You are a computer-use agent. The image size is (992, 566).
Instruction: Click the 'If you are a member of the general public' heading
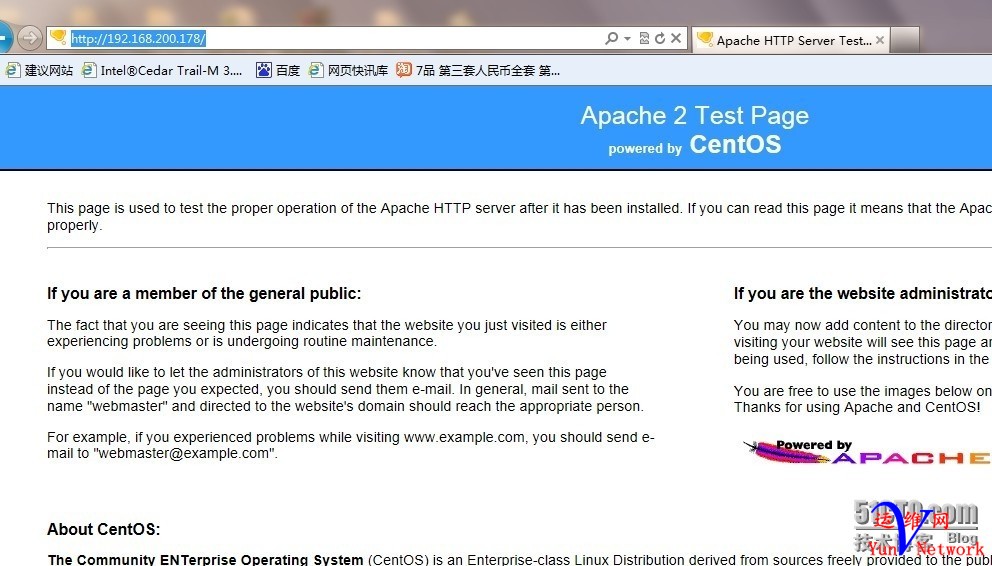204,293
